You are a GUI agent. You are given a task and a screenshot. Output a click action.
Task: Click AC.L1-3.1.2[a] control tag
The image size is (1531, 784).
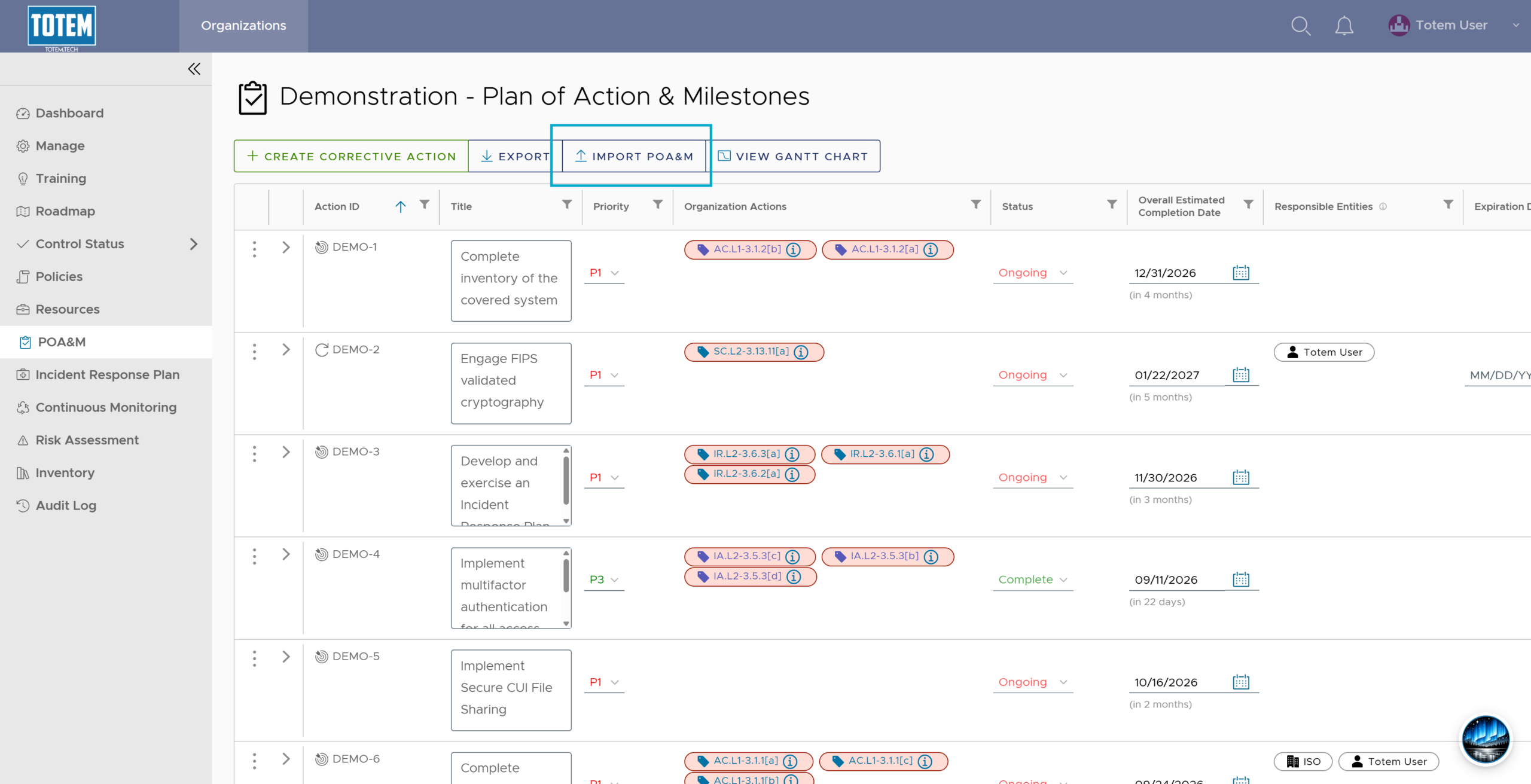(x=888, y=250)
